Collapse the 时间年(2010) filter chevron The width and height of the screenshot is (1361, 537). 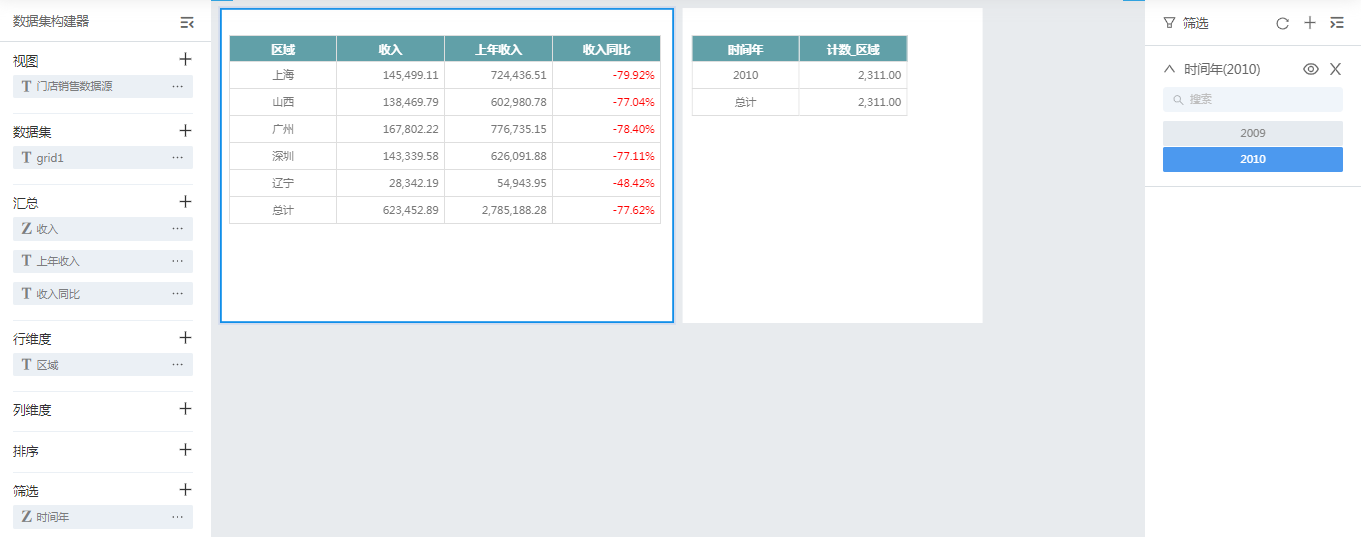click(x=1169, y=69)
